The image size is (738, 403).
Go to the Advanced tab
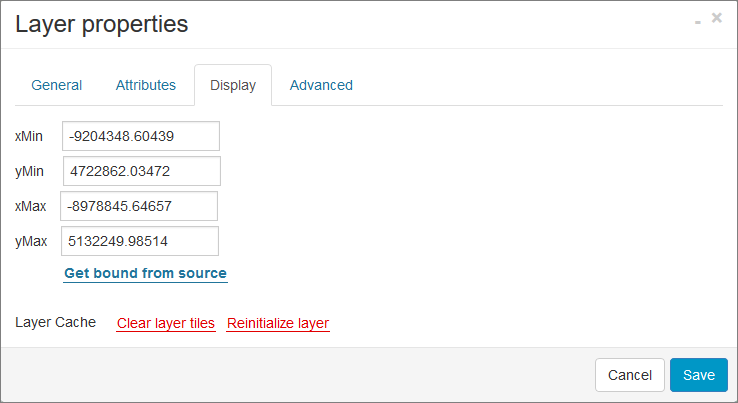(321, 85)
